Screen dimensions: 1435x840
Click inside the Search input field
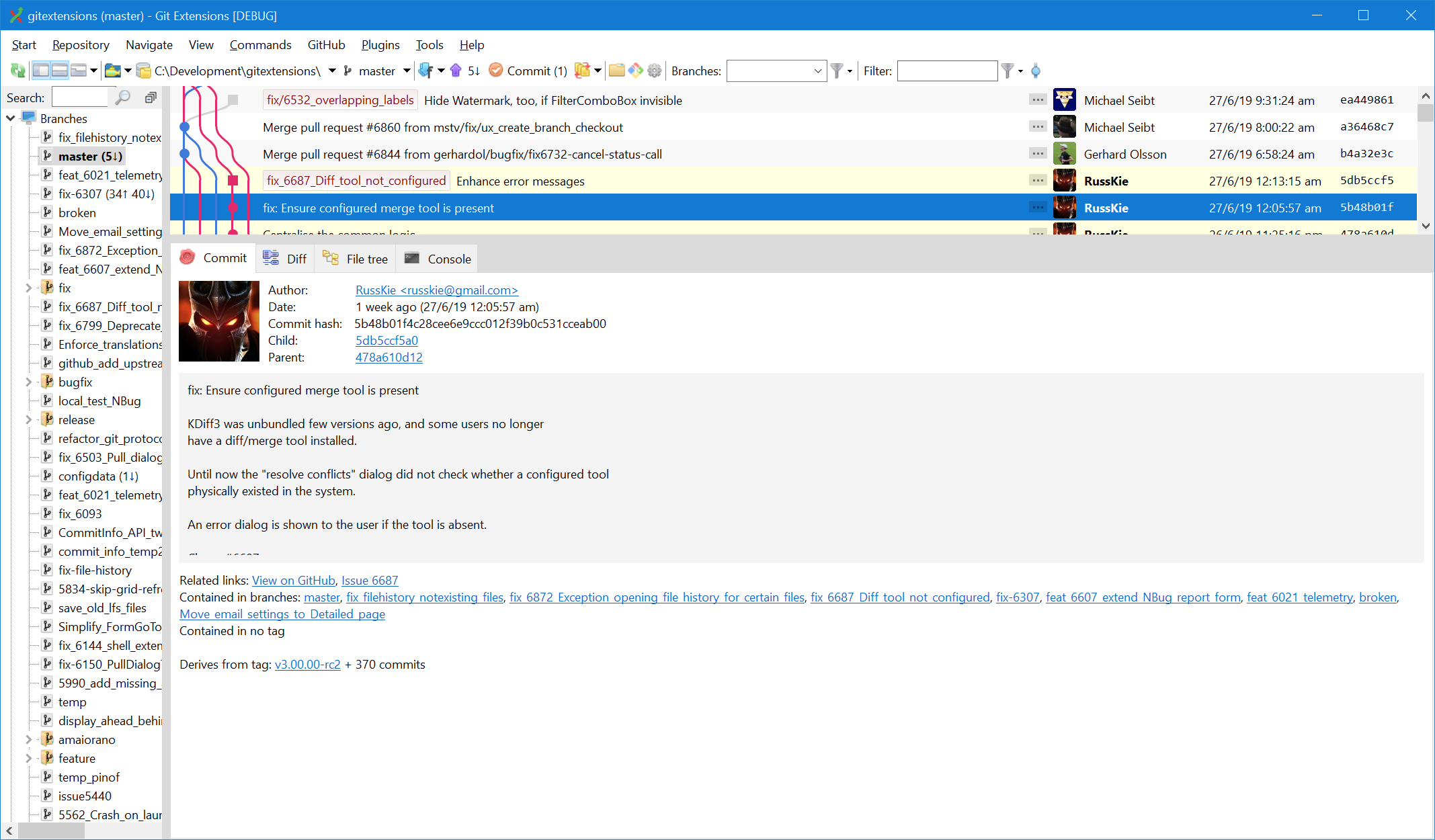(x=81, y=96)
